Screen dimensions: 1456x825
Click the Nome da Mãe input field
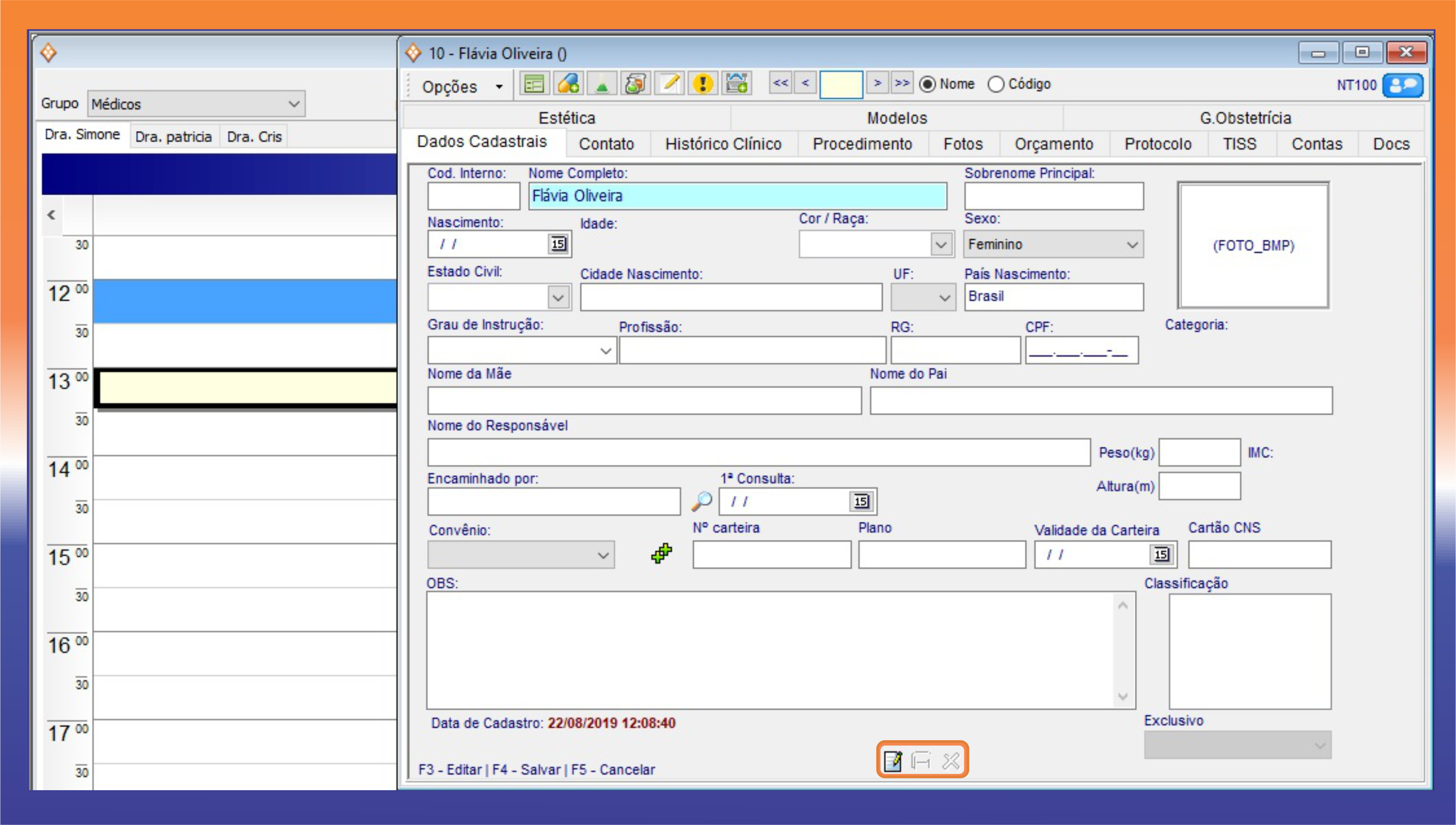coord(644,401)
